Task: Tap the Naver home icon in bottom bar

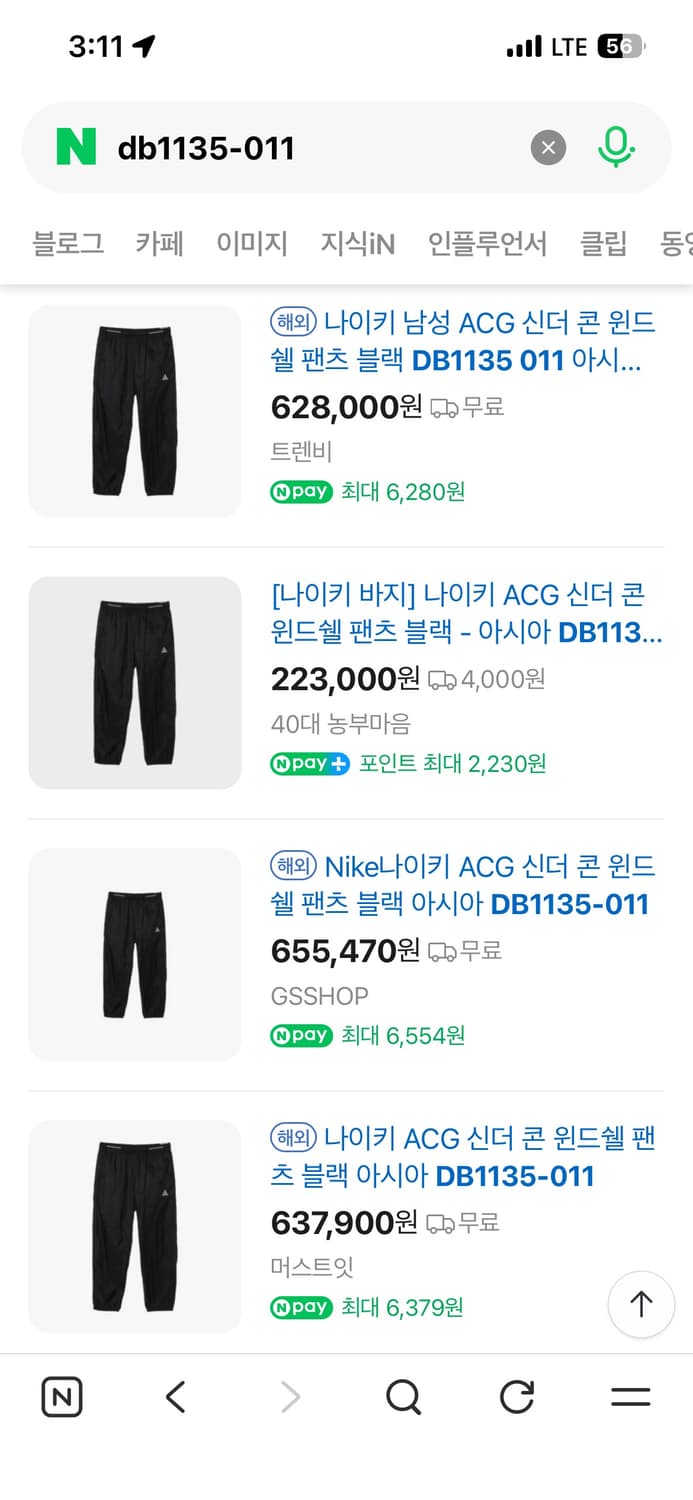Action: pyautogui.click(x=61, y=1397)
